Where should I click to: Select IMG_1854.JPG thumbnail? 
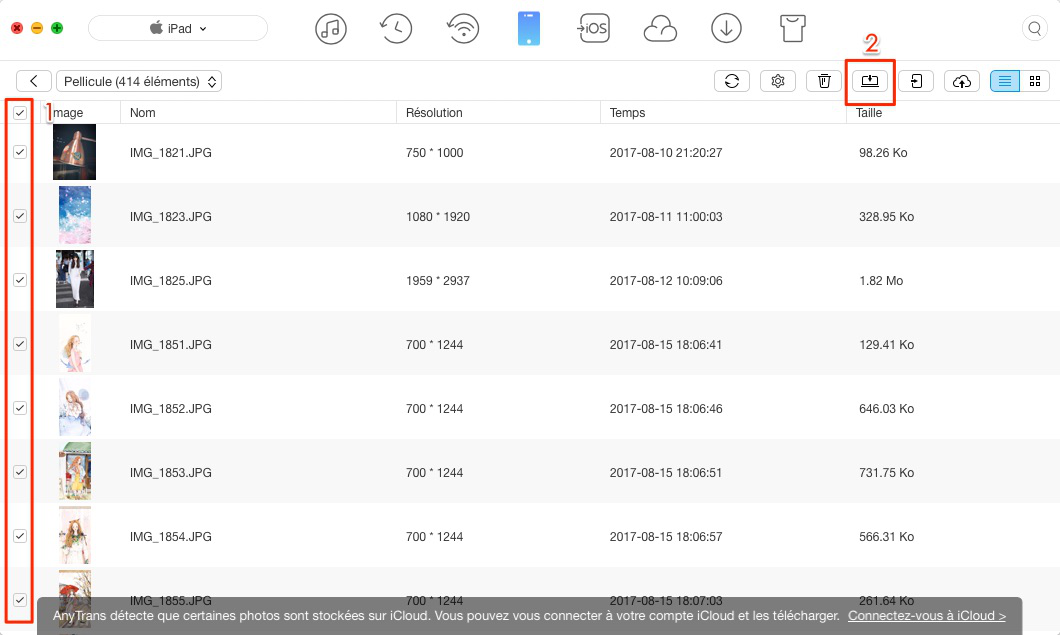coord(74,535)
